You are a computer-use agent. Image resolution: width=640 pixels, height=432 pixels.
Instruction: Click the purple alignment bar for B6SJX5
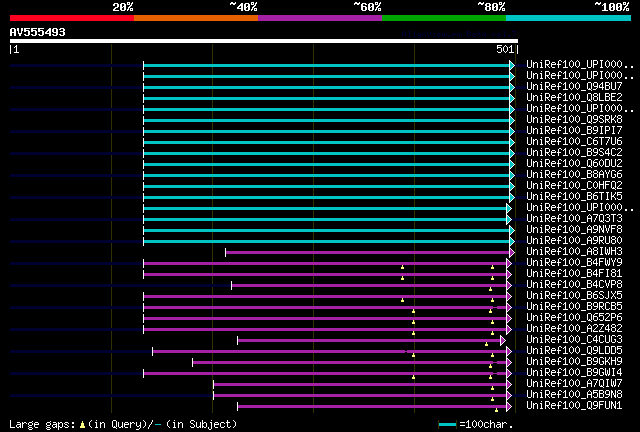[x=326, y=297]
